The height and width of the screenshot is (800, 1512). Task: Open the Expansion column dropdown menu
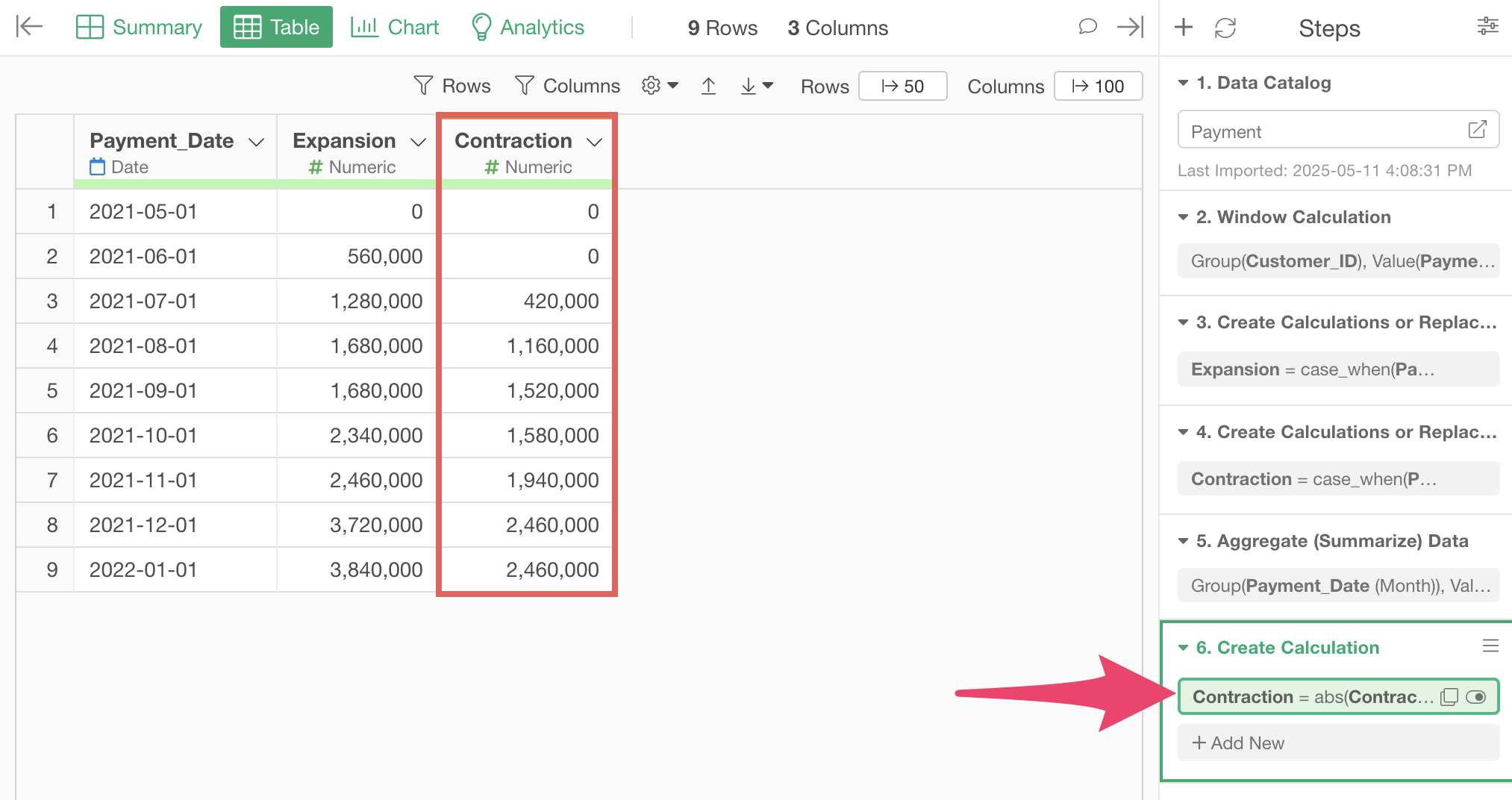coord(418,142)
